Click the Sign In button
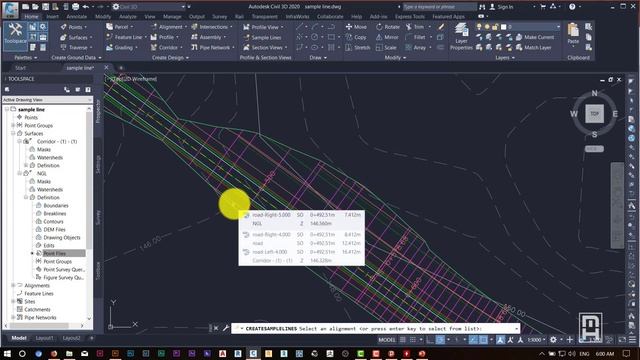Screen dimensions: 640x360 501,7
